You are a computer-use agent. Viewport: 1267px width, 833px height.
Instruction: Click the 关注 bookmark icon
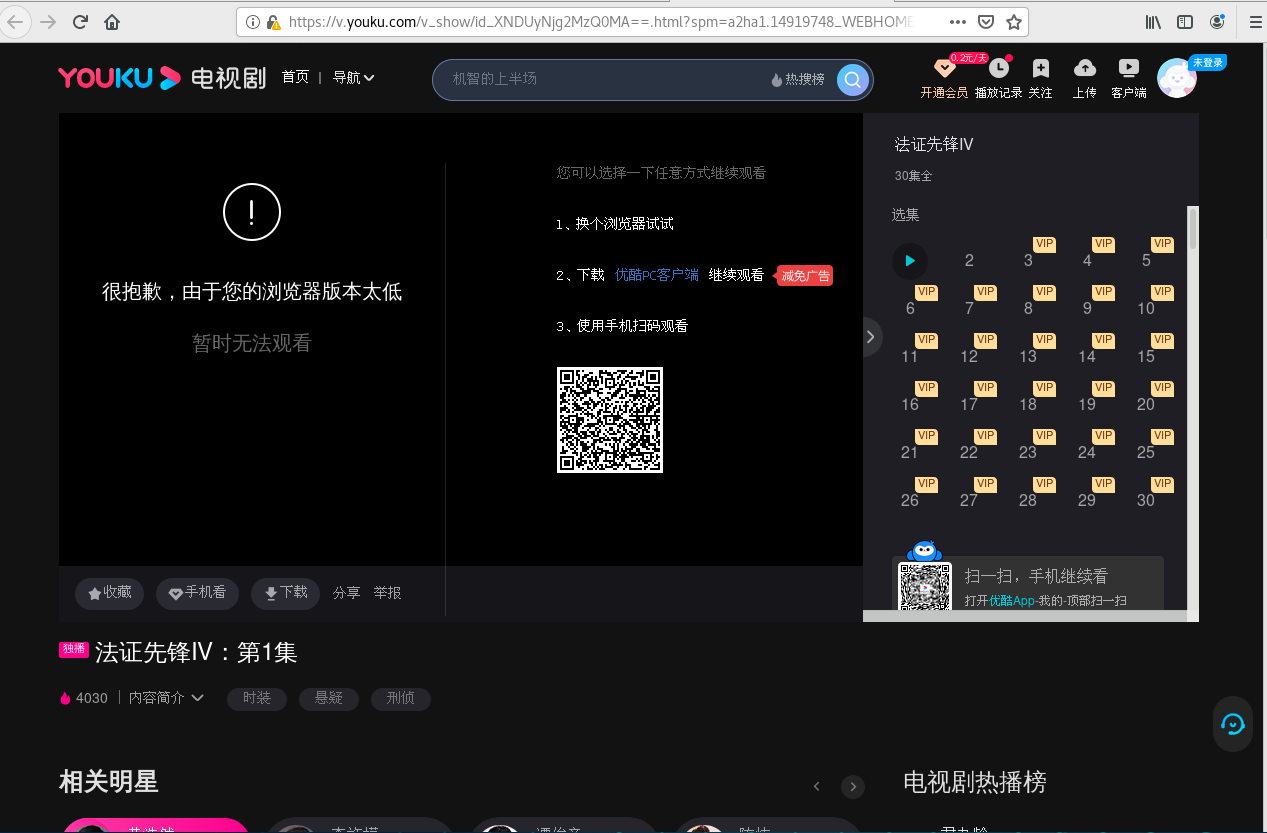click(x=1040, y=69)
